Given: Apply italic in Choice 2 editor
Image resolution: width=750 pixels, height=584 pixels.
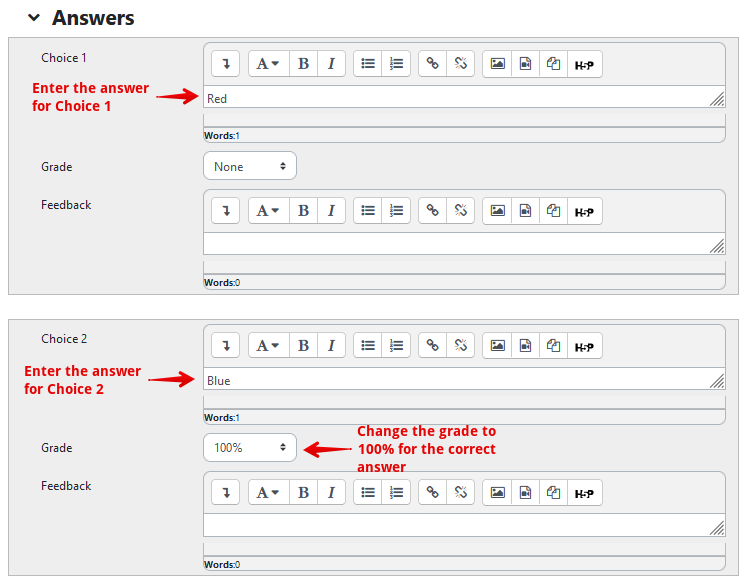Looking at the screenshot, I should (x=331, y=345).
